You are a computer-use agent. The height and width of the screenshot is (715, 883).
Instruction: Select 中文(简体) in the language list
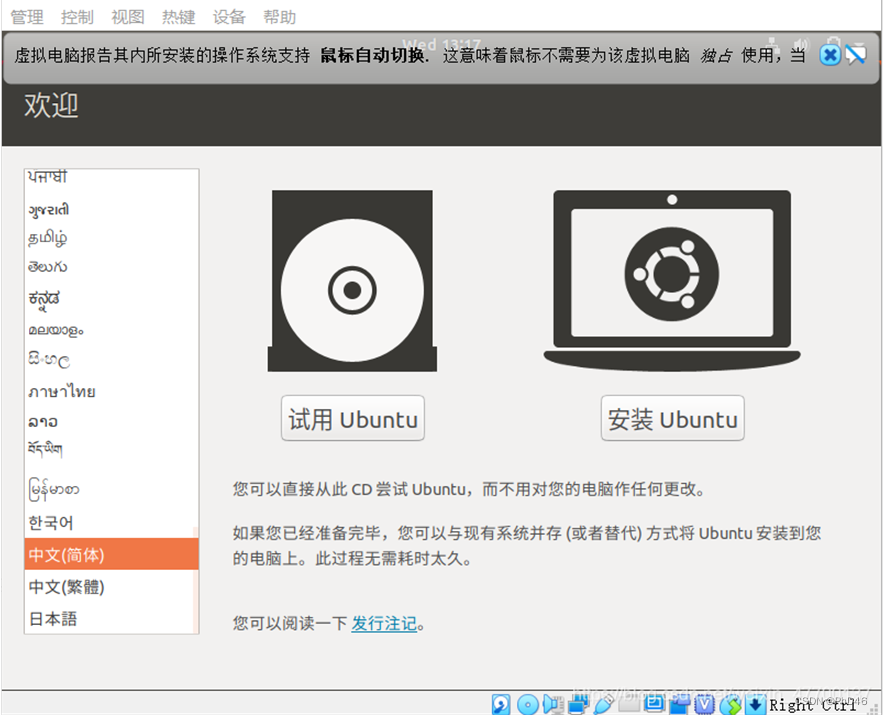(x=112, y=555)
